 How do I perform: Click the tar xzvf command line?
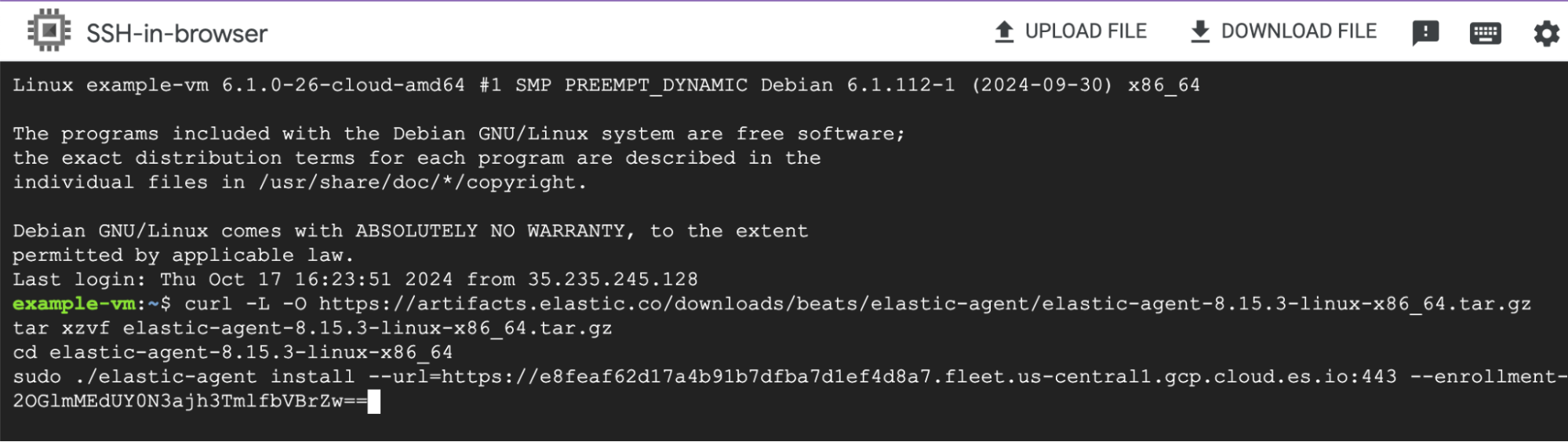click(x=312, y=328)
